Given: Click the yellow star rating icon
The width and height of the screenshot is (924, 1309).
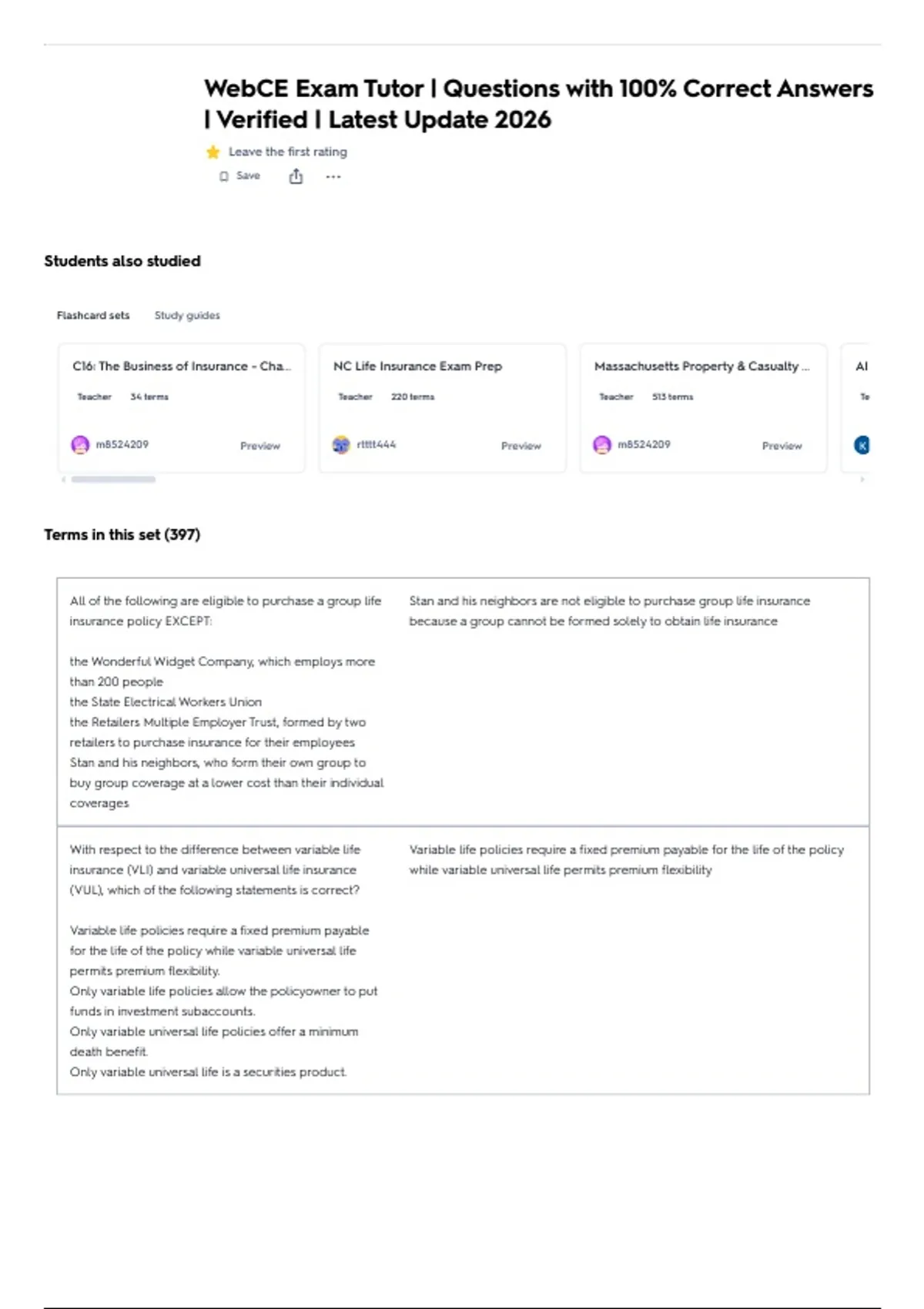Looking at the screenshot, I should (x=213, y=152).
